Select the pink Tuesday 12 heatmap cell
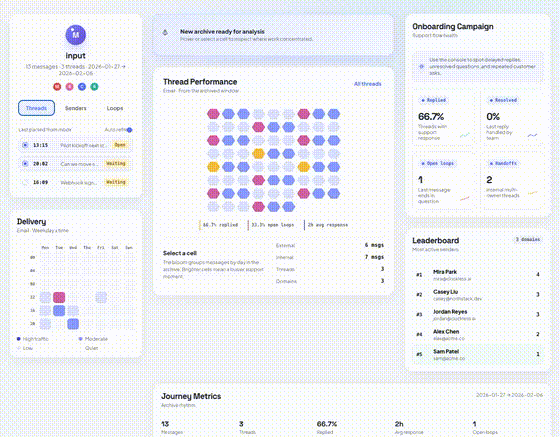 (59, 297)
